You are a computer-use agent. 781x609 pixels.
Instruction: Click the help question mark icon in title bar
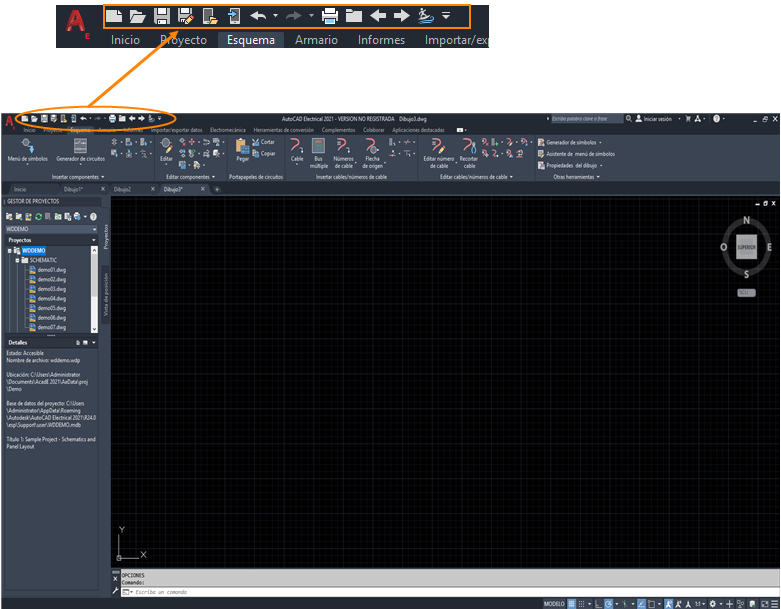[716, 119]
